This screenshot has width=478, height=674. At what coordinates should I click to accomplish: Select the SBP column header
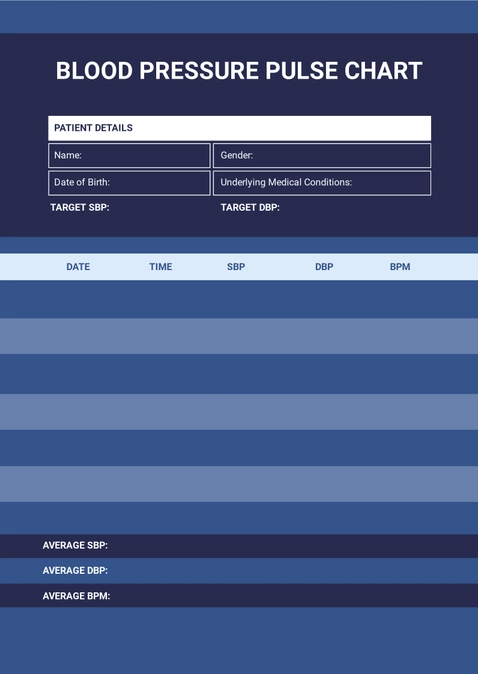[x=236, y=267]
